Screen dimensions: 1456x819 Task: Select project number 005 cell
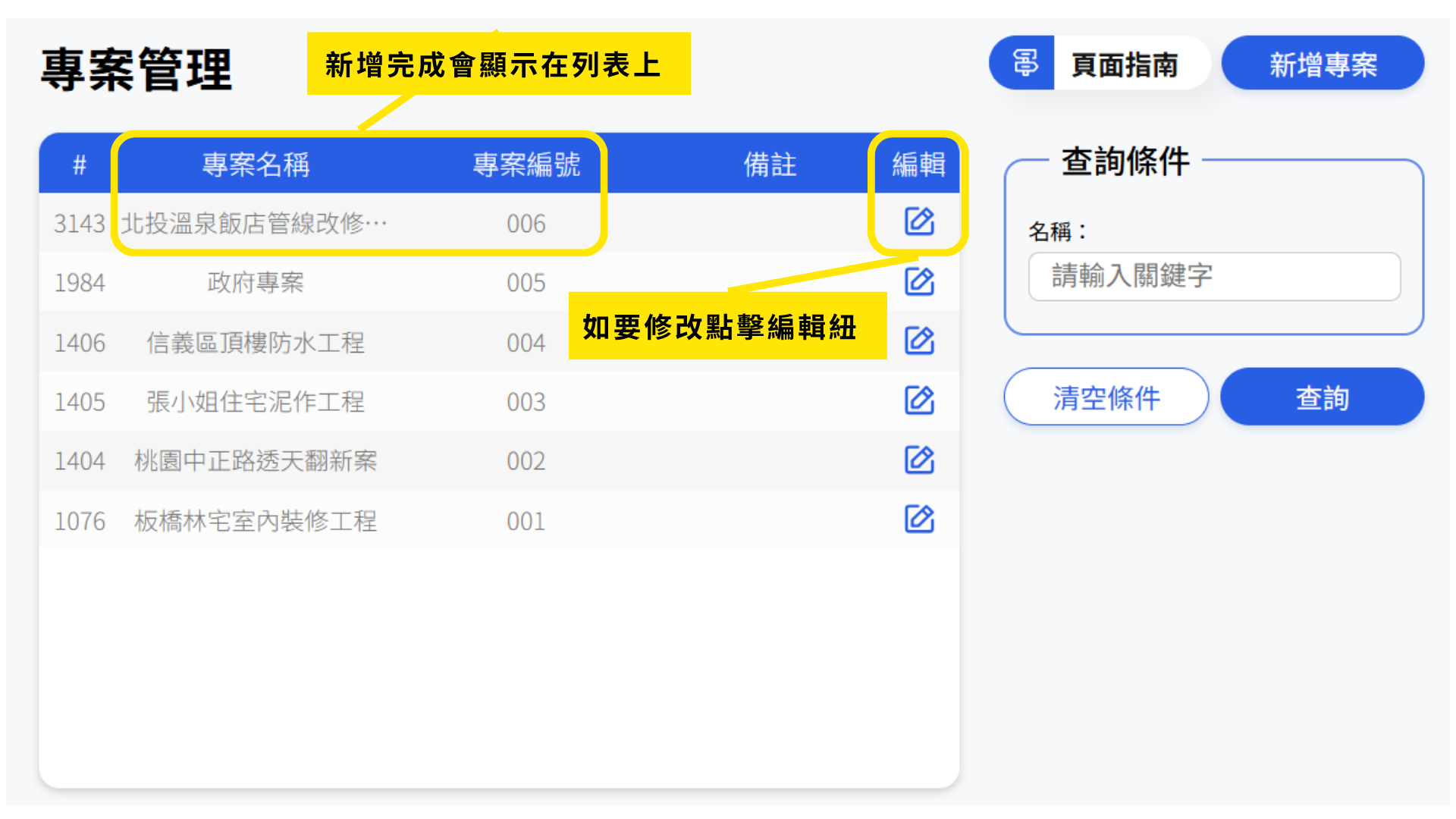pyautogui.click(x=526, y=283)
